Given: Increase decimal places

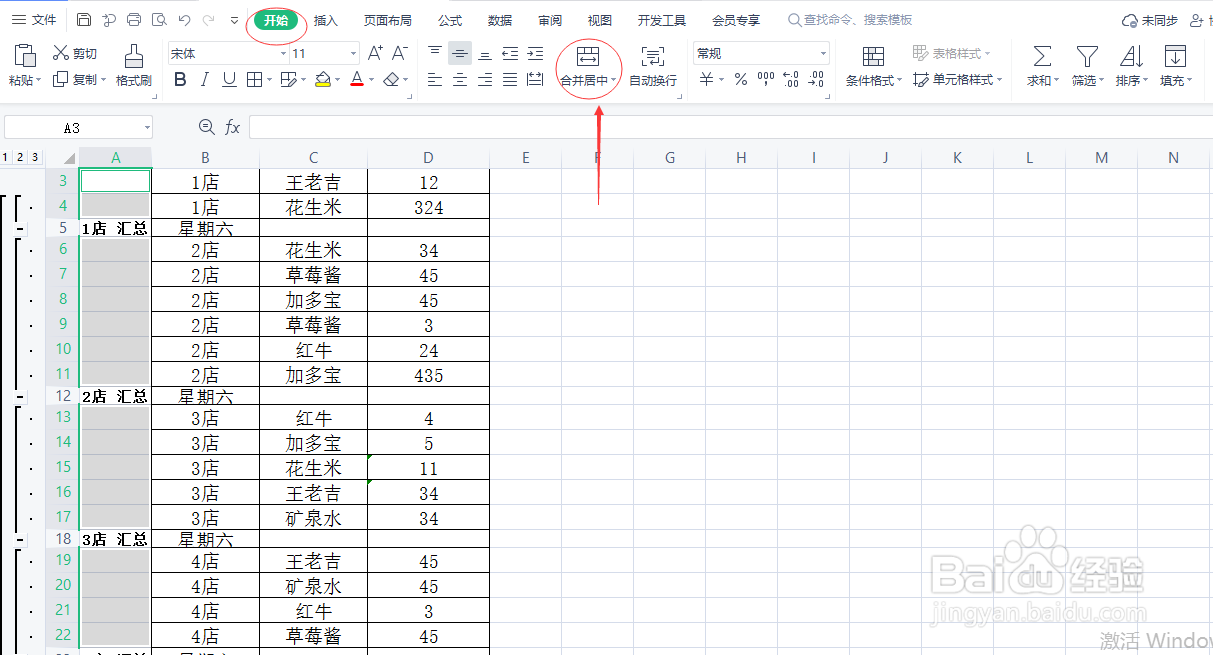Looking at the screenshot, I should pos(791,79).
